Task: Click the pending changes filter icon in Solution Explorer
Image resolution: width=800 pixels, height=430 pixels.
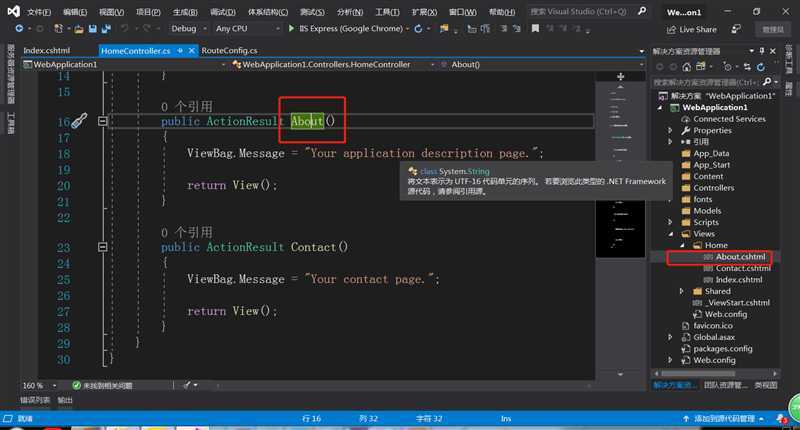Action: coord(728,67)
